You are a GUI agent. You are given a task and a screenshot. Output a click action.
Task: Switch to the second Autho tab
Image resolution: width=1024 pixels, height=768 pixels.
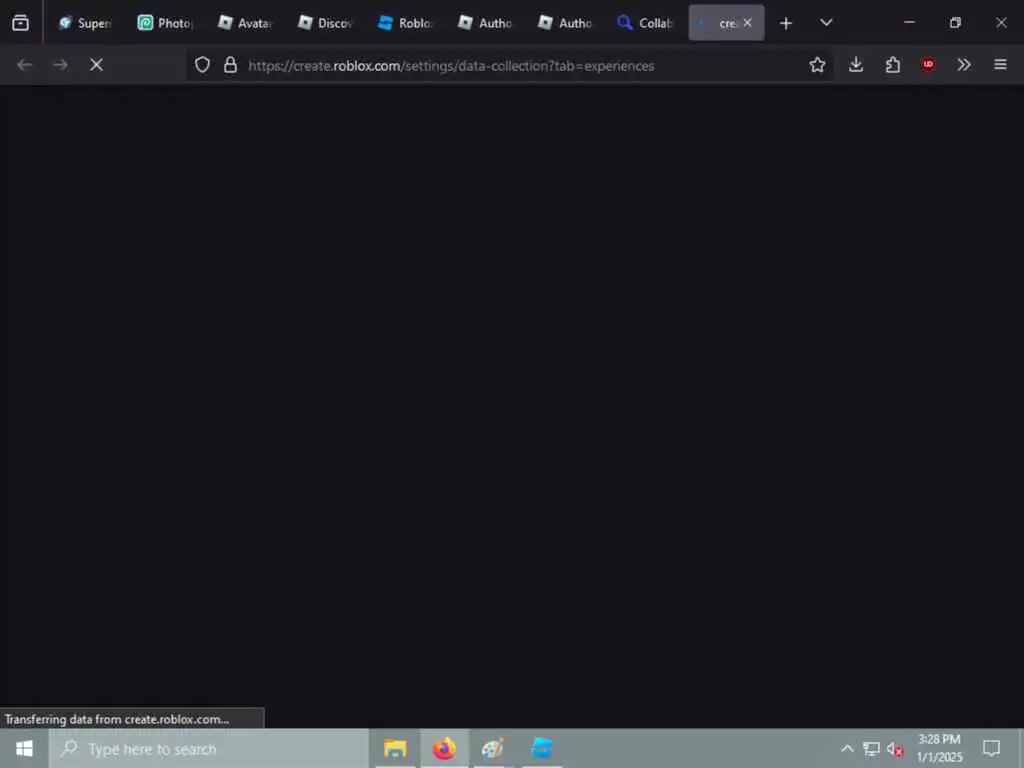pyautogui.click(x=565, y=23)
